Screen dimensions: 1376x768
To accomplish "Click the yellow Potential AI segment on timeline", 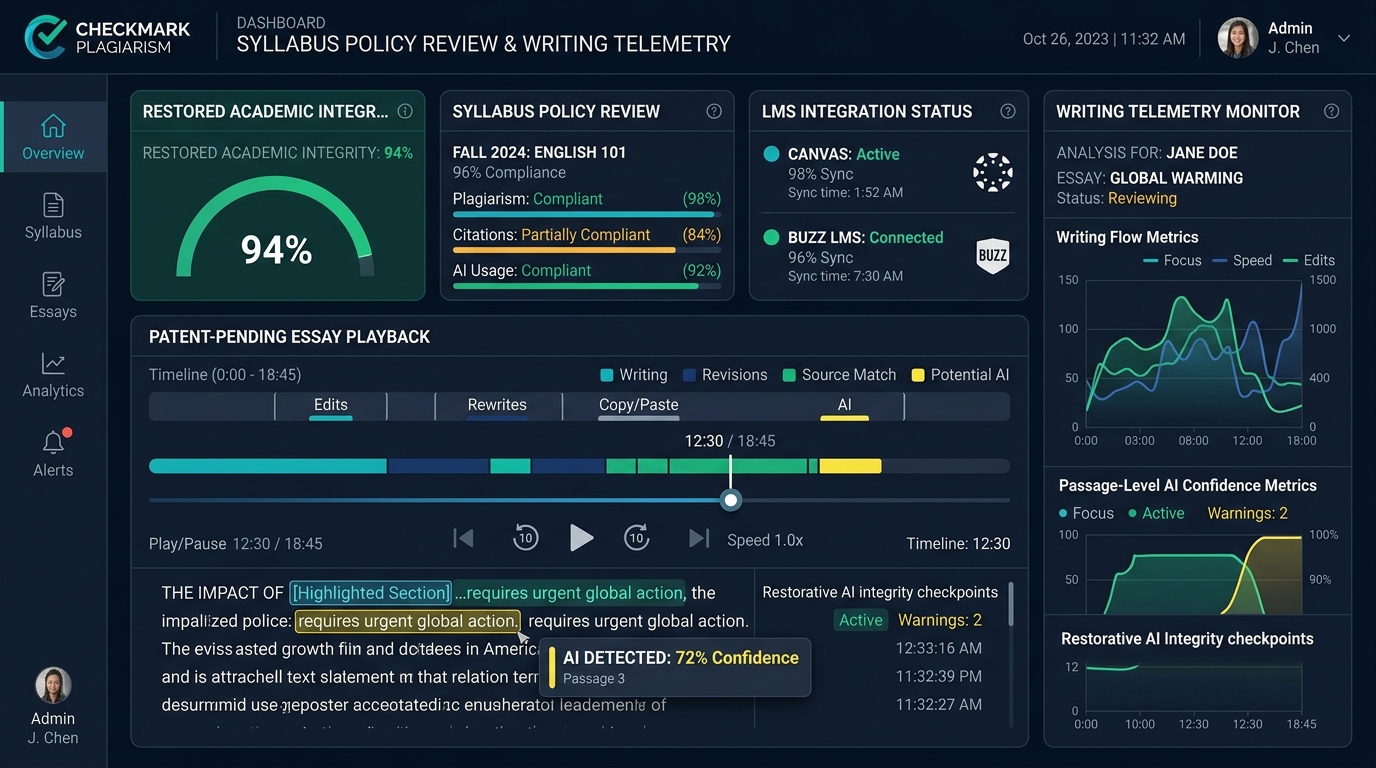I will 850,466.
